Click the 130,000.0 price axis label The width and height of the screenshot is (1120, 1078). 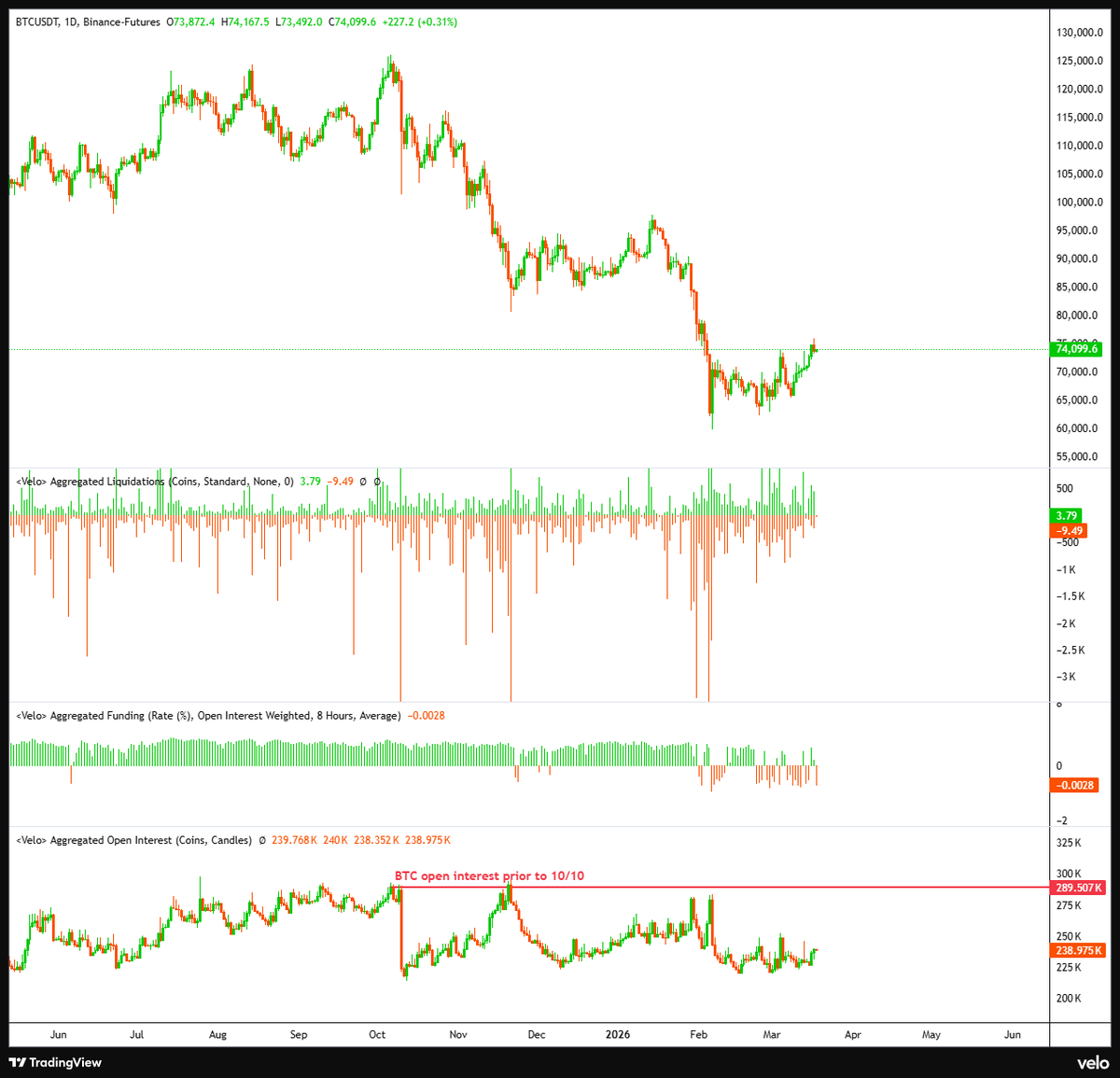[x=1080, y=33]
